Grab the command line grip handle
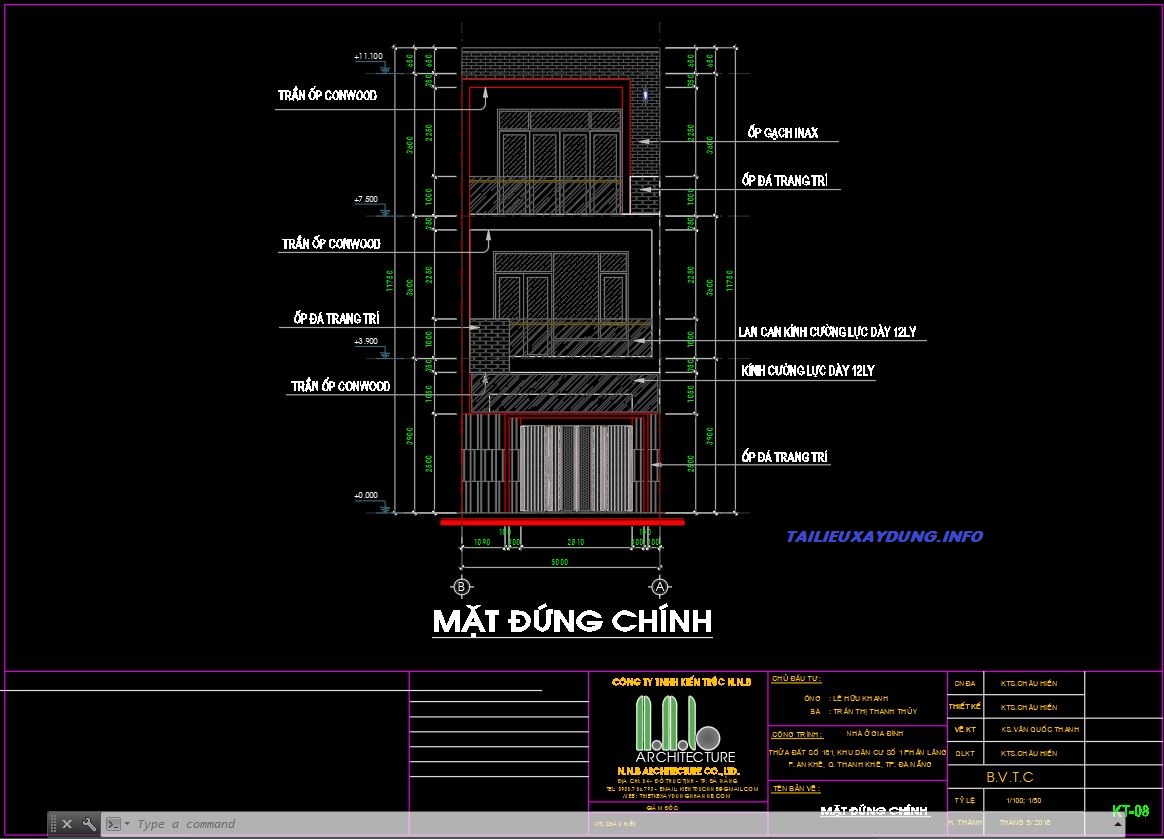This screenshot has height=839, width=1164. (x=52, y=824)
